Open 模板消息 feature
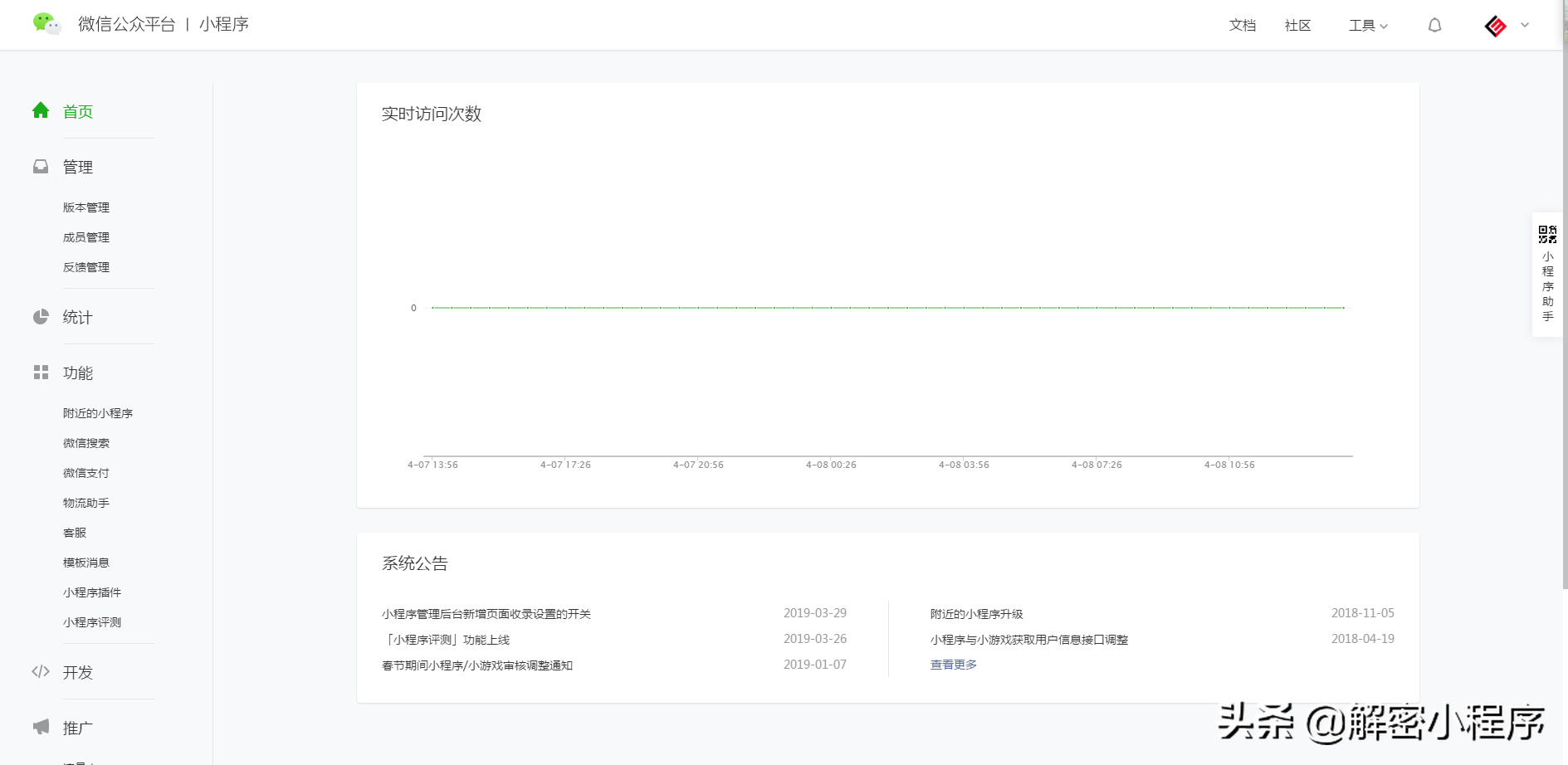Screen dimensions: 1568x765 (86, 563)
